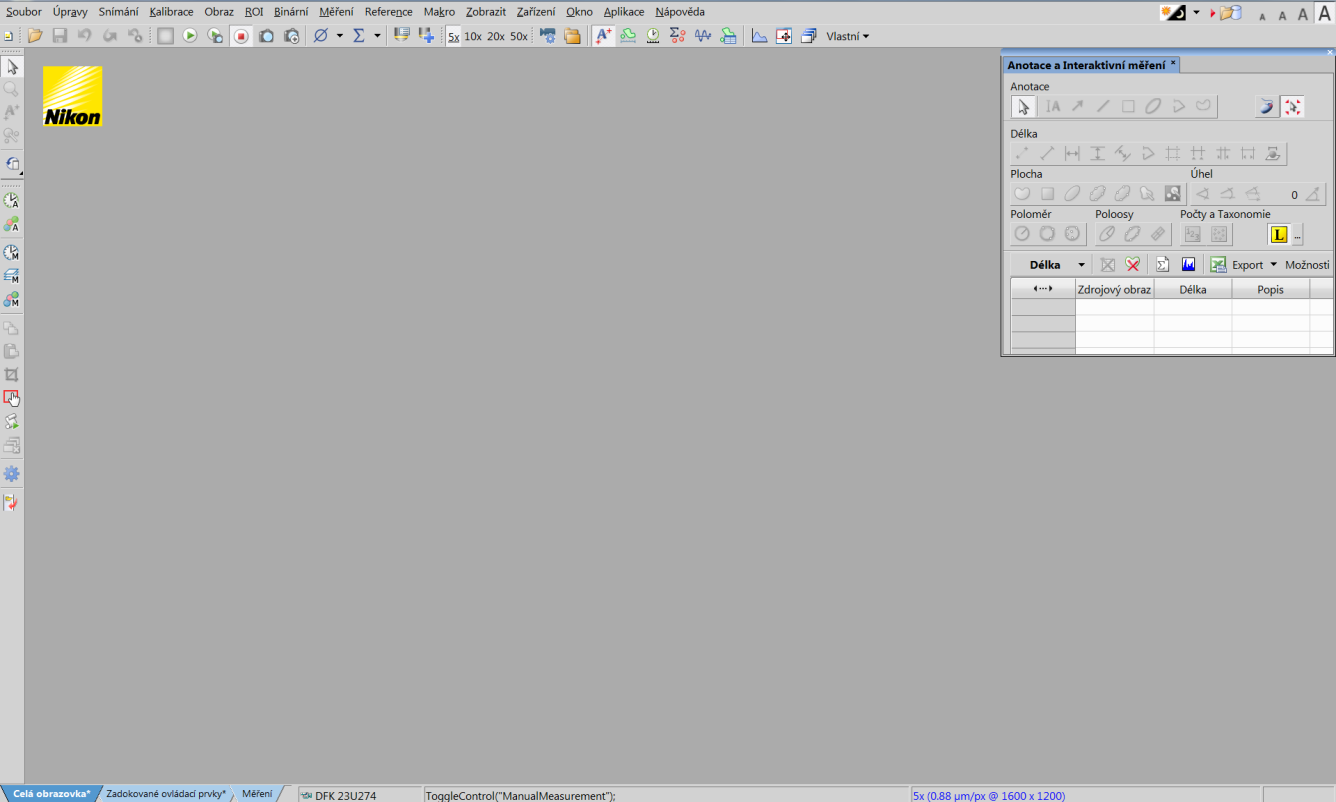Click the ellipsis button beside yellow L
This screenshot has height=802, width=1336.
click(x=1298, y=235)
